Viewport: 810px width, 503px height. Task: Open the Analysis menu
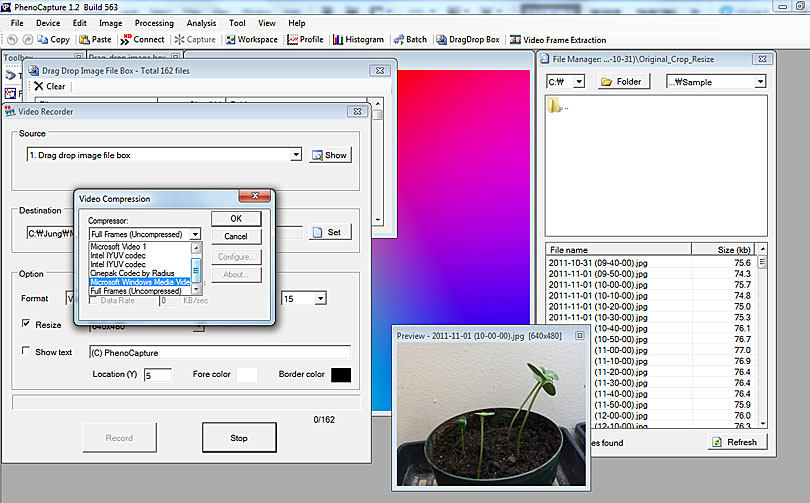201,22
